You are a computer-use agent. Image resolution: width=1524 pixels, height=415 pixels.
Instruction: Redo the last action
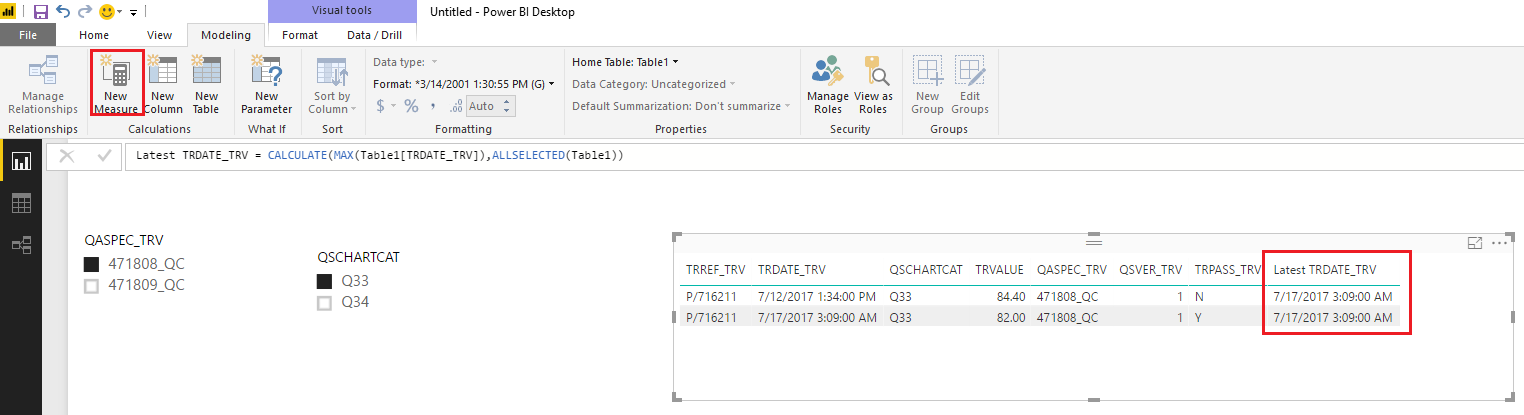click(x=85, y=12)
